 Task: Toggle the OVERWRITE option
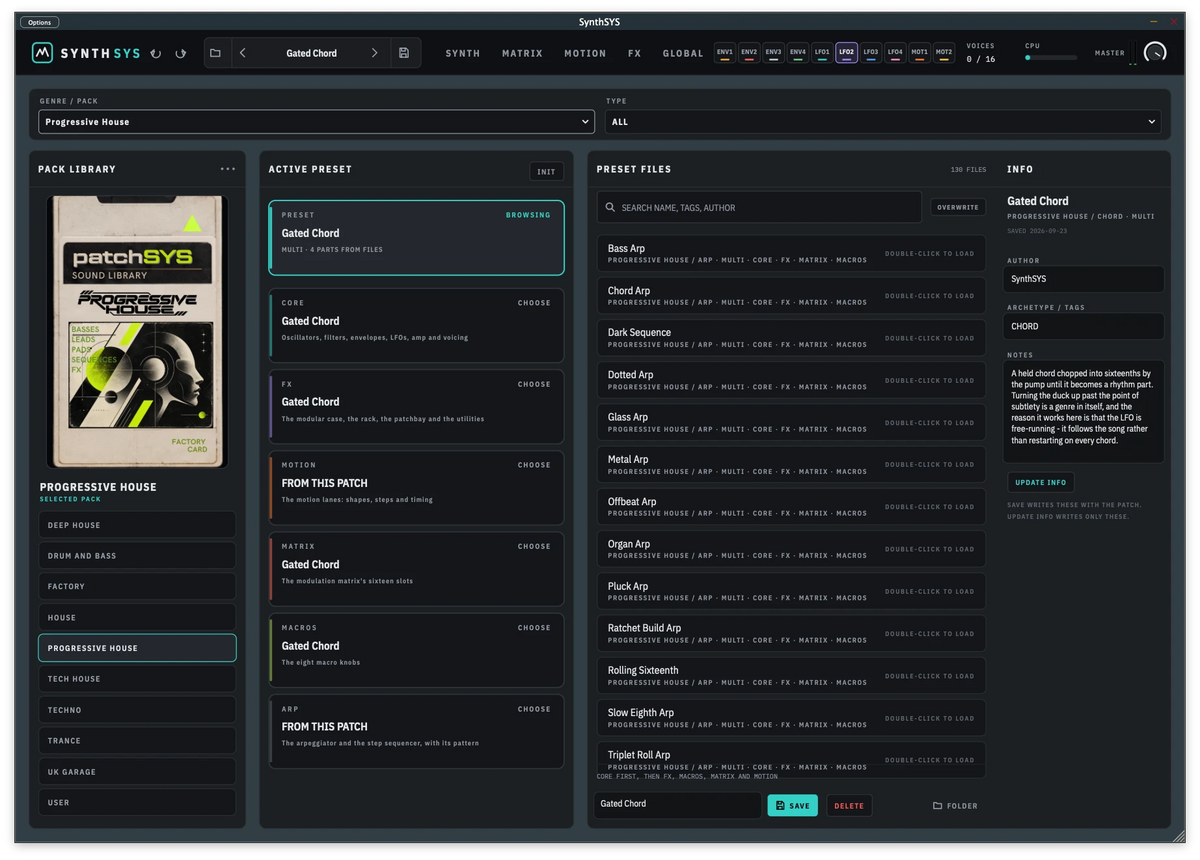point(958,207)
